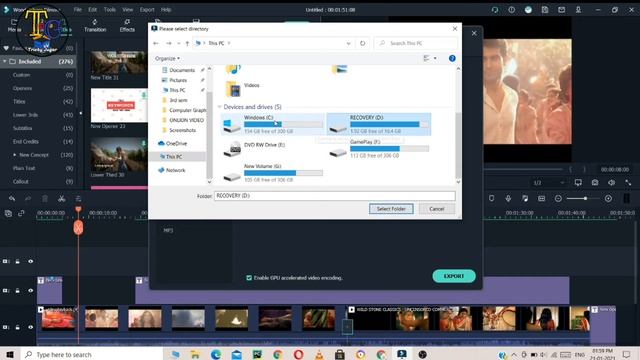Screen dimensions: 640x360
Task: Lock the bottom video track
Action: tap(18, 327)
